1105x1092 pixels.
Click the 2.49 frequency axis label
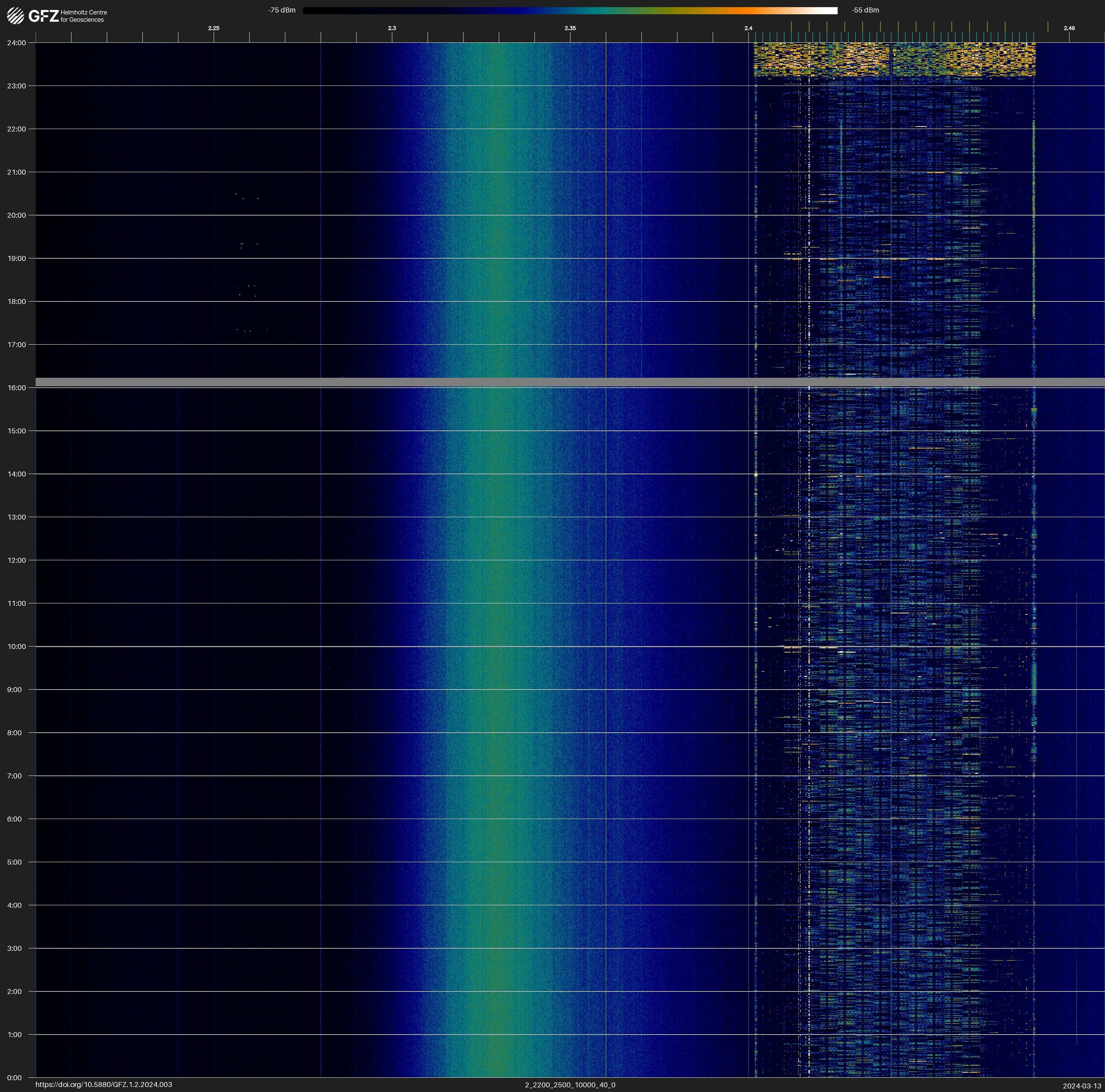[1068, 28]
